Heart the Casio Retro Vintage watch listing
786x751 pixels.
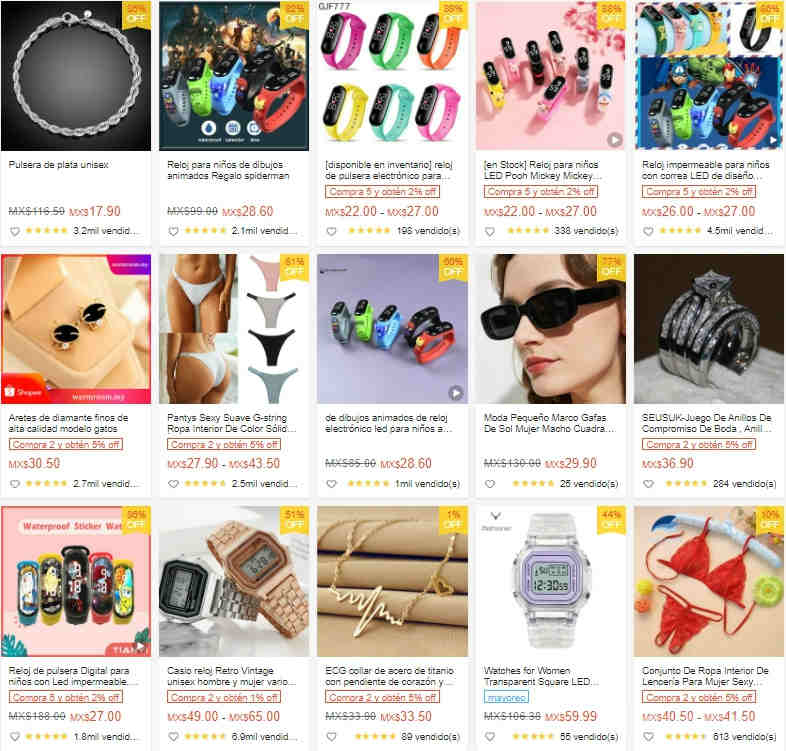coord(173,737)
